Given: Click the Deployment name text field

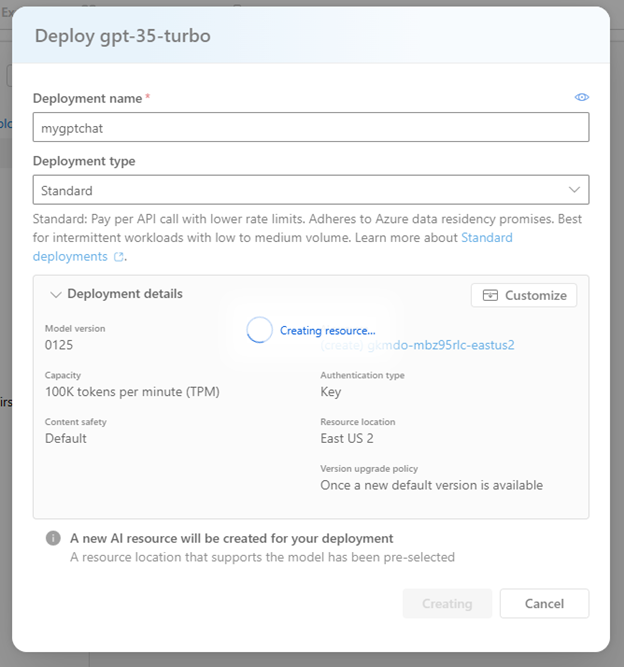Looking at the screenshot, I should click(310, 127).
